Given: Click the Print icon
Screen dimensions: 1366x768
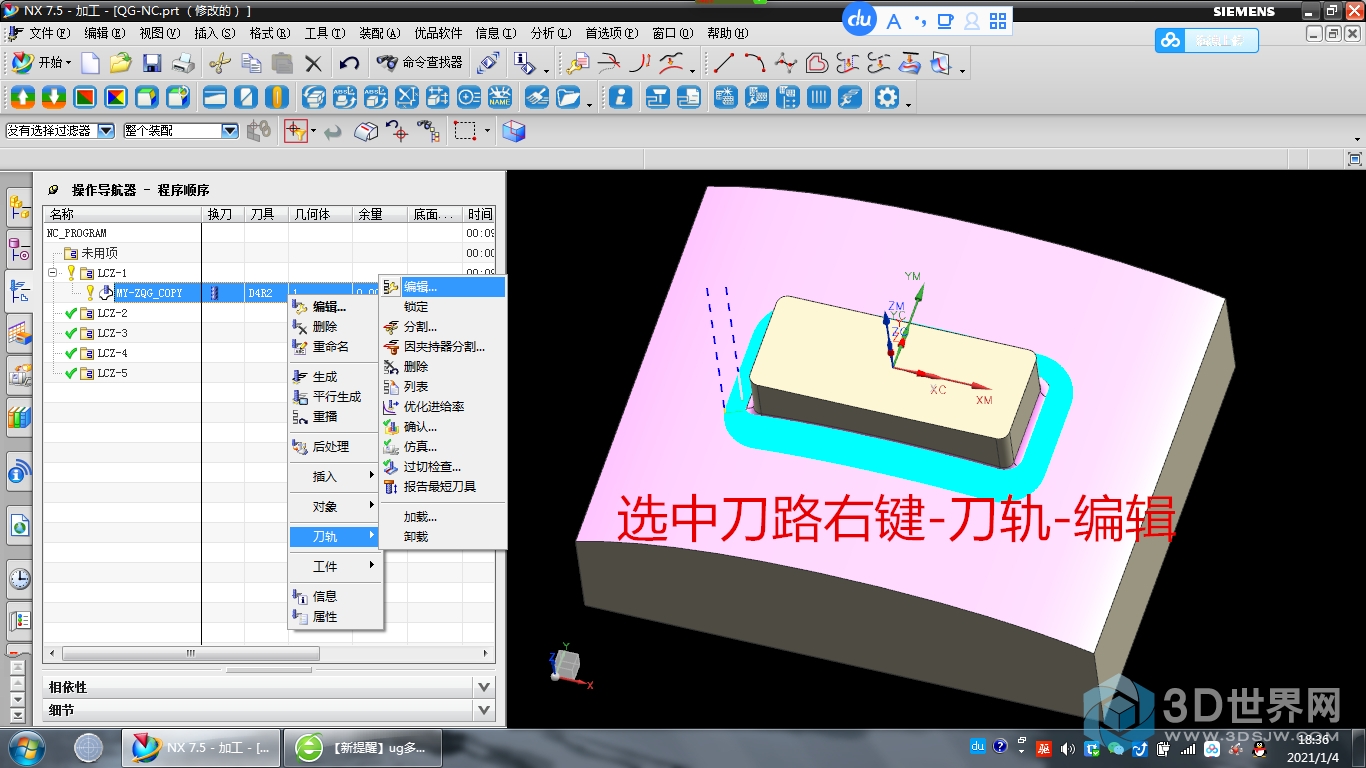Looking at the screenshot, I should 183,63.
